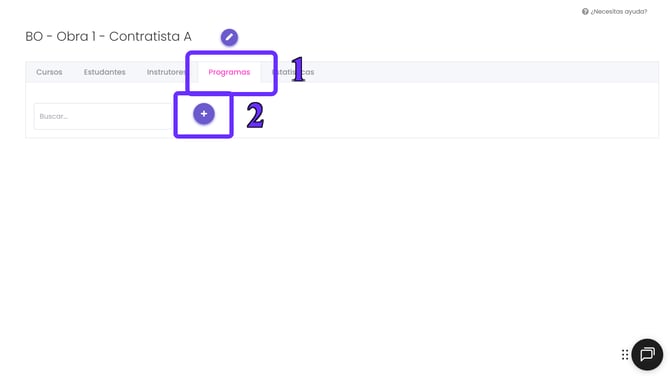The image size is (670, 379).
Task: Focus the 'Buscar...' search field
Action: click(x=103, y=116)
